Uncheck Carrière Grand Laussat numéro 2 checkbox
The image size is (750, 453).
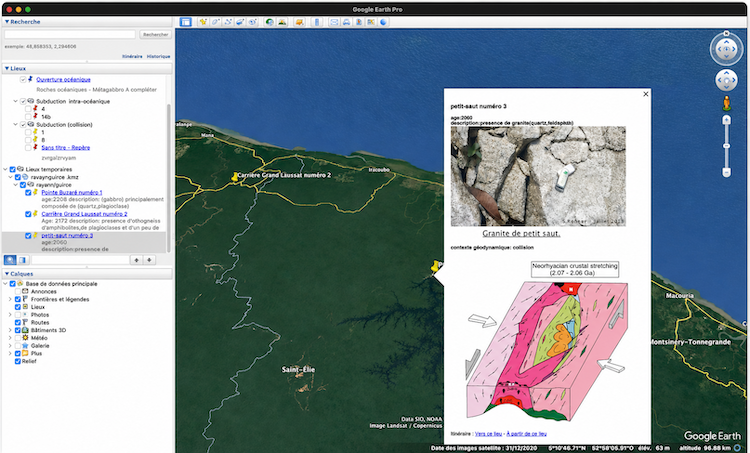coord(28,214)
